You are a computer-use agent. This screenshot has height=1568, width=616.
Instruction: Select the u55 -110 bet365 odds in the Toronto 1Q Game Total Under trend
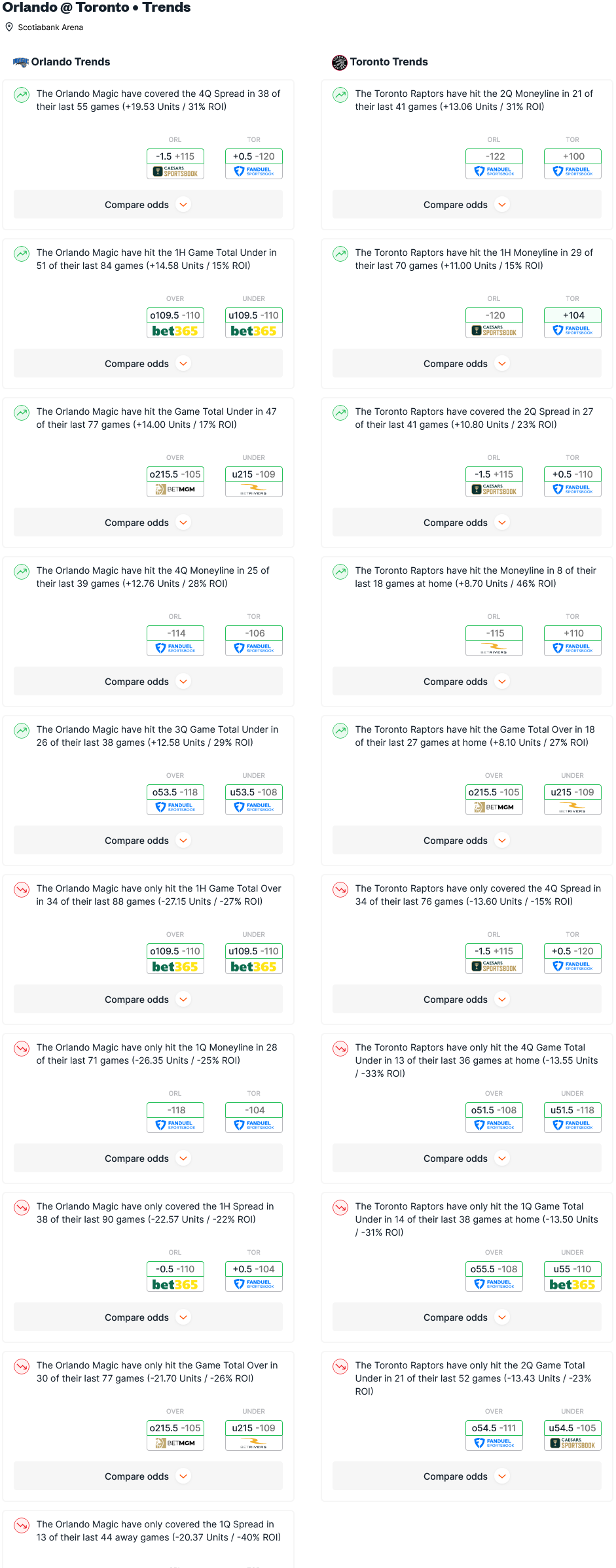573,1276
